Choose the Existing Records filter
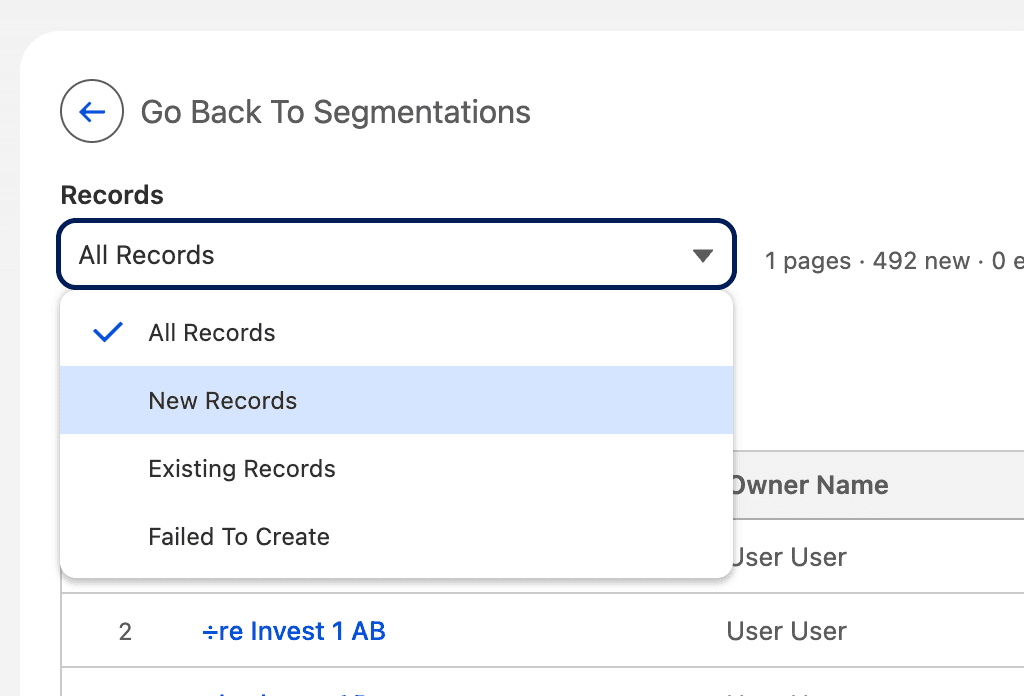 (x=241, y=468)
